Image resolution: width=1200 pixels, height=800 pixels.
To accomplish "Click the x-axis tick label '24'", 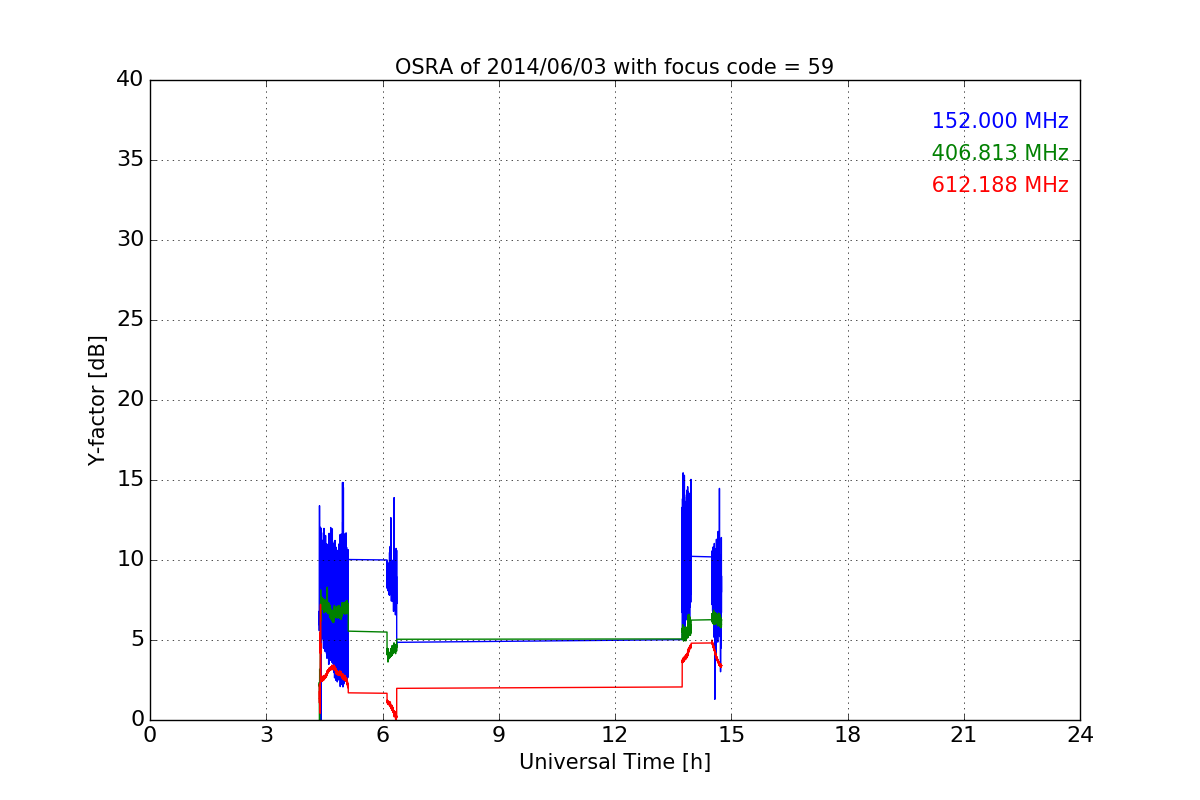I will (x=1080, y=735).
